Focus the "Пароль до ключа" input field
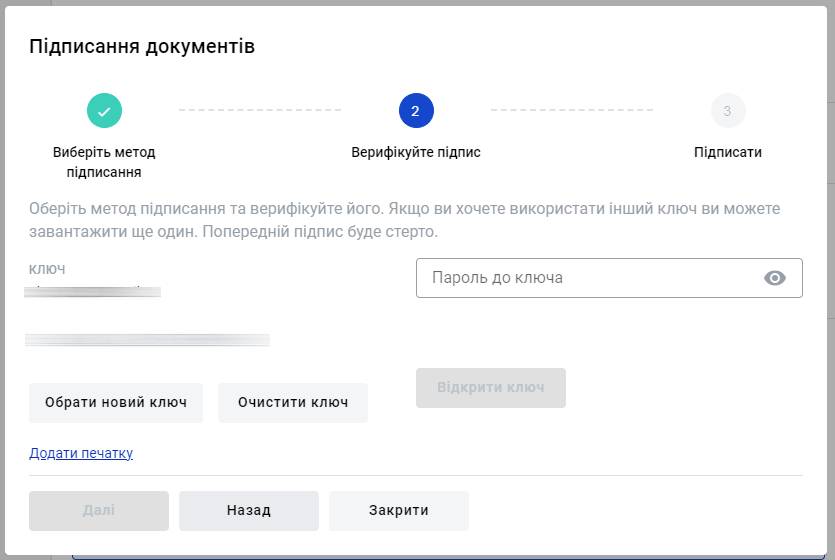The width and height of the screenshot is (835, 560). click(x=590, y=278)
